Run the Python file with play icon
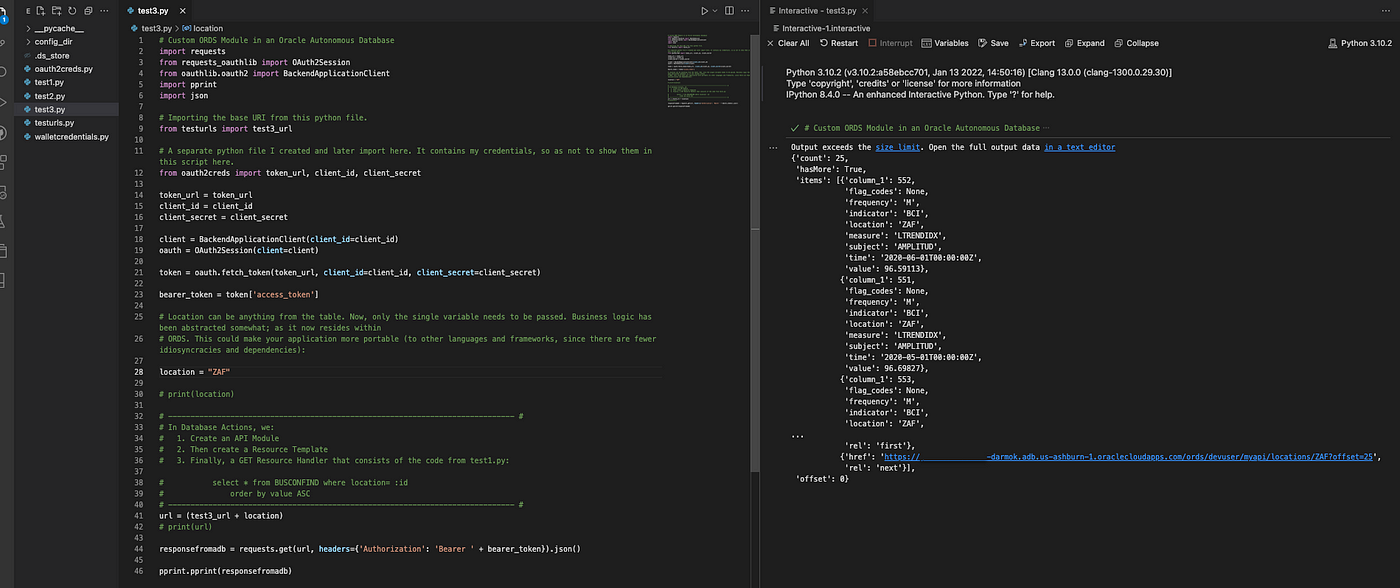Screen dimensions: 1400x588 (x=705, y=10)
